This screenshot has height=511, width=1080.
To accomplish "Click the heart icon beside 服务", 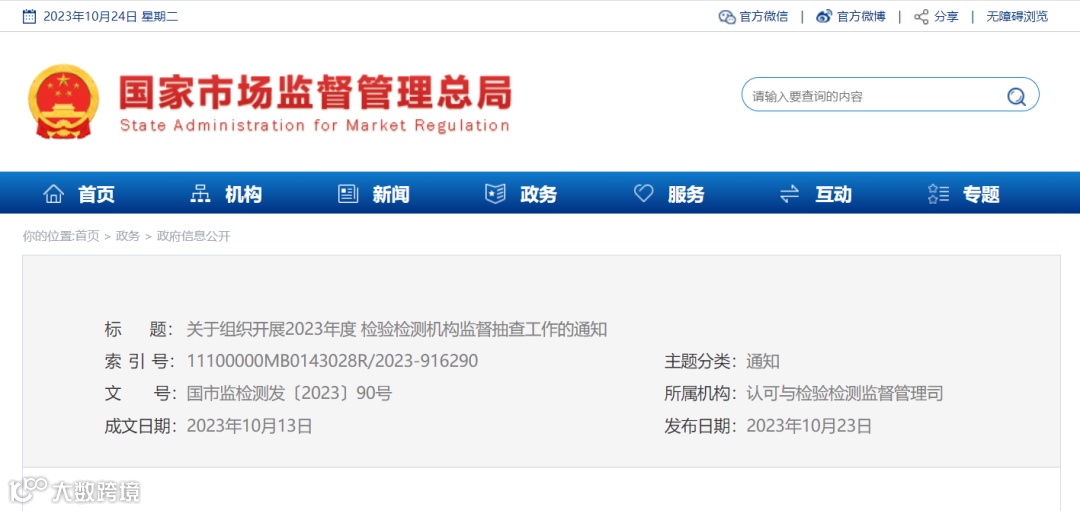I will (643, 194).
